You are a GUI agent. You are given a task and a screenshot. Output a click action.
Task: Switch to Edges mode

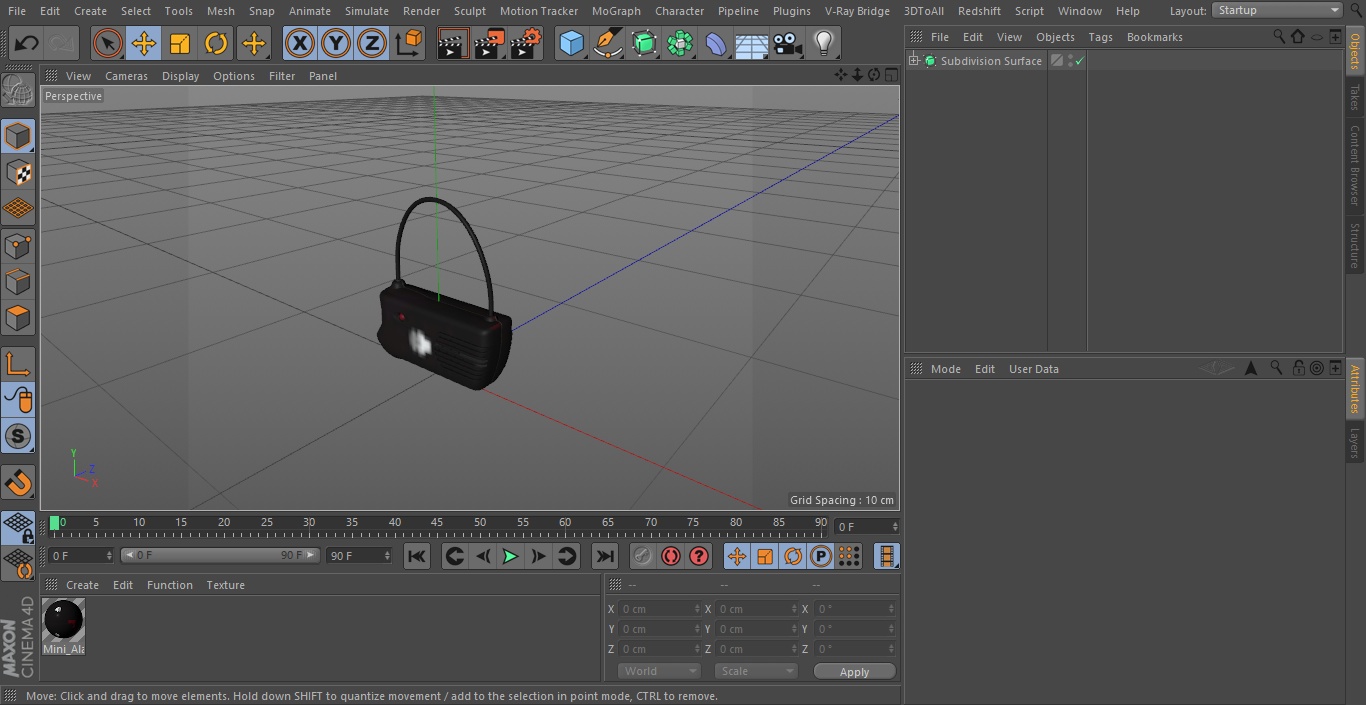pos(18,281)
